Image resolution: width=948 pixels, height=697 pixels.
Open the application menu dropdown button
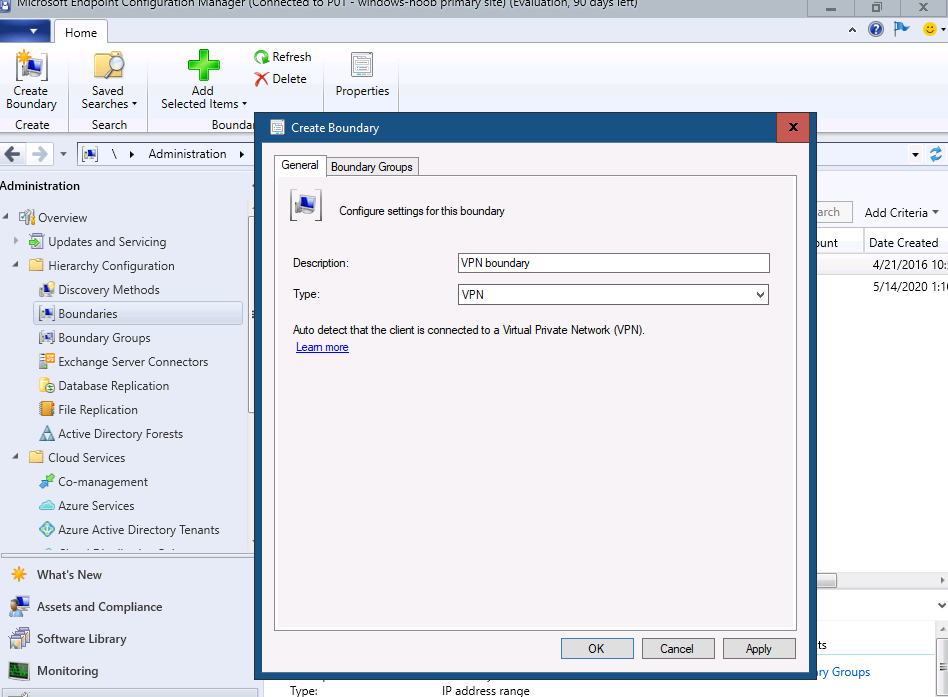26,31
